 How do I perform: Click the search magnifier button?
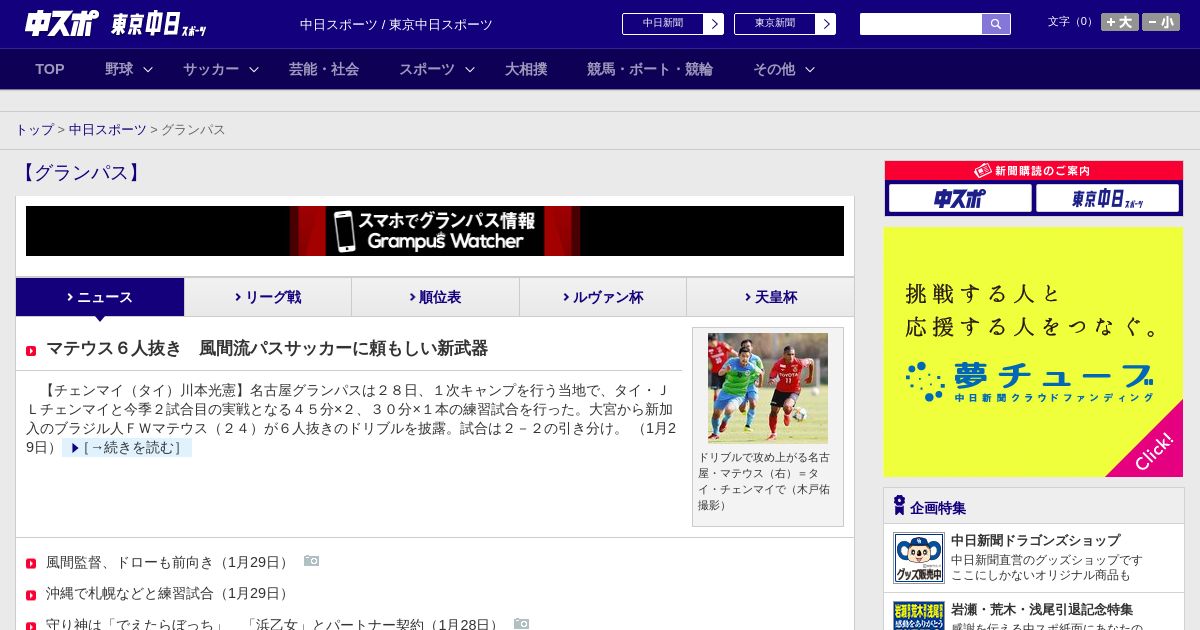pos(996,24)
